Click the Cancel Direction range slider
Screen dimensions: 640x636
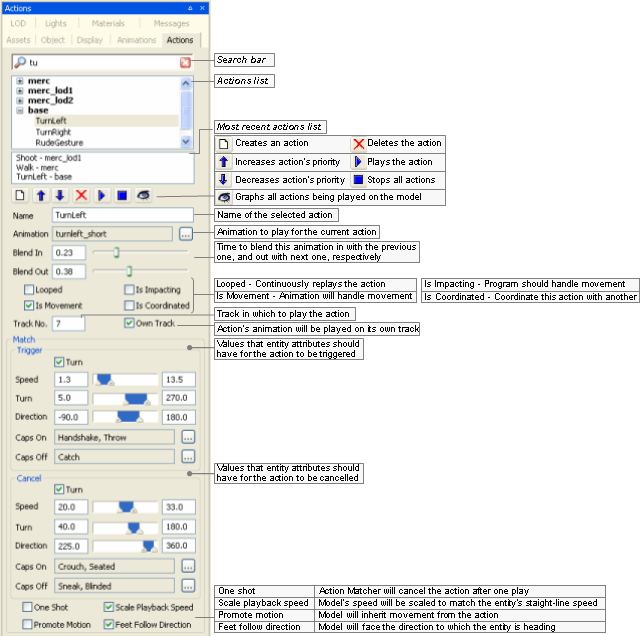125,546
